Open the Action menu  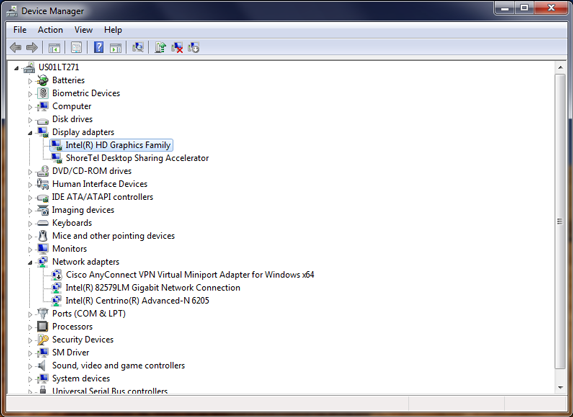coord(50,30)
